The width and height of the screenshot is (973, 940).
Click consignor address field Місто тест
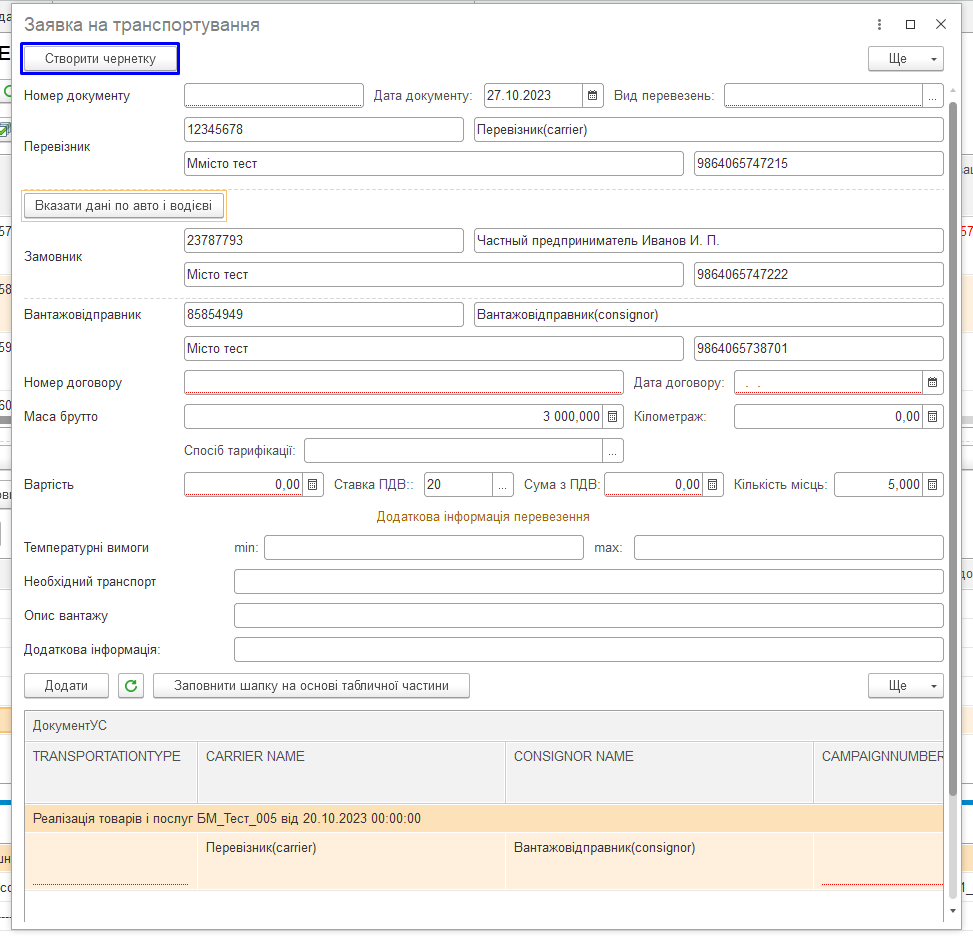pyautogui.click(x=434, y=349)
